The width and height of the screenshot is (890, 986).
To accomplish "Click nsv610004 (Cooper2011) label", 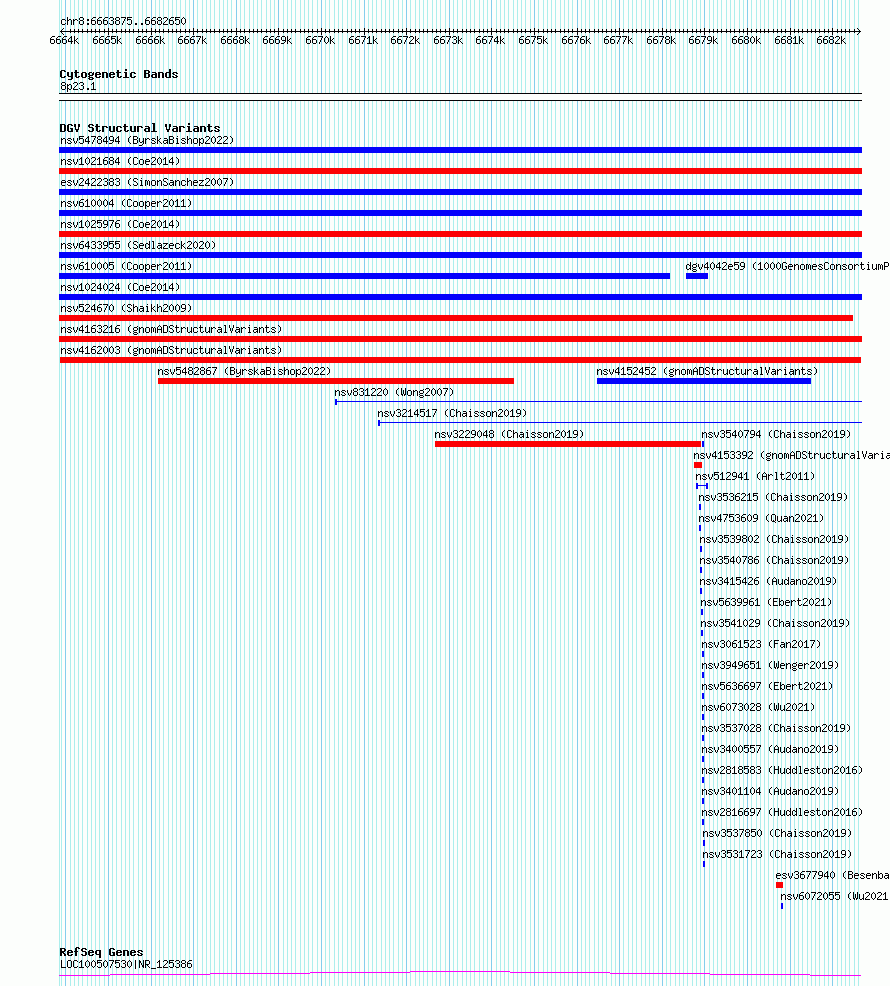I will pyautogui.click(x=126, y=203).
